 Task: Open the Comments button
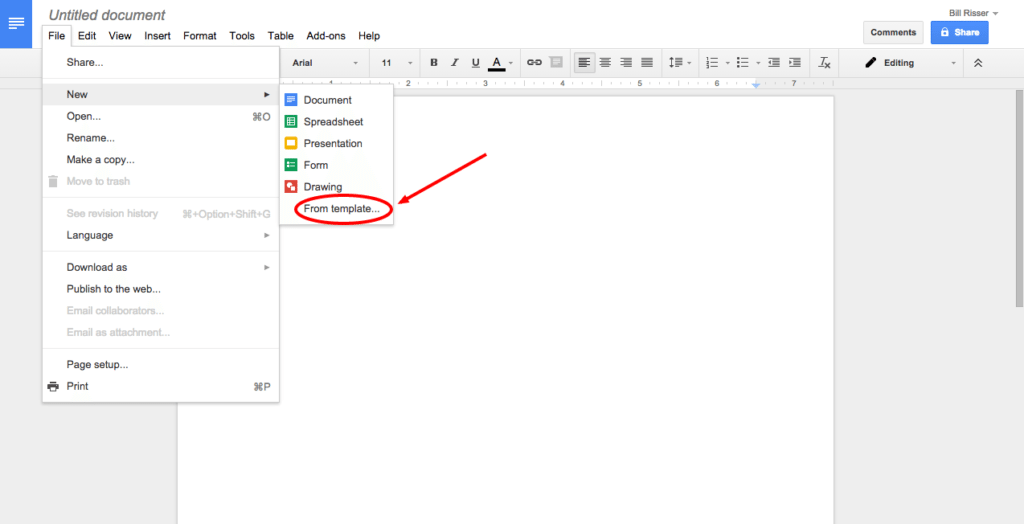[x=892, y=32]
